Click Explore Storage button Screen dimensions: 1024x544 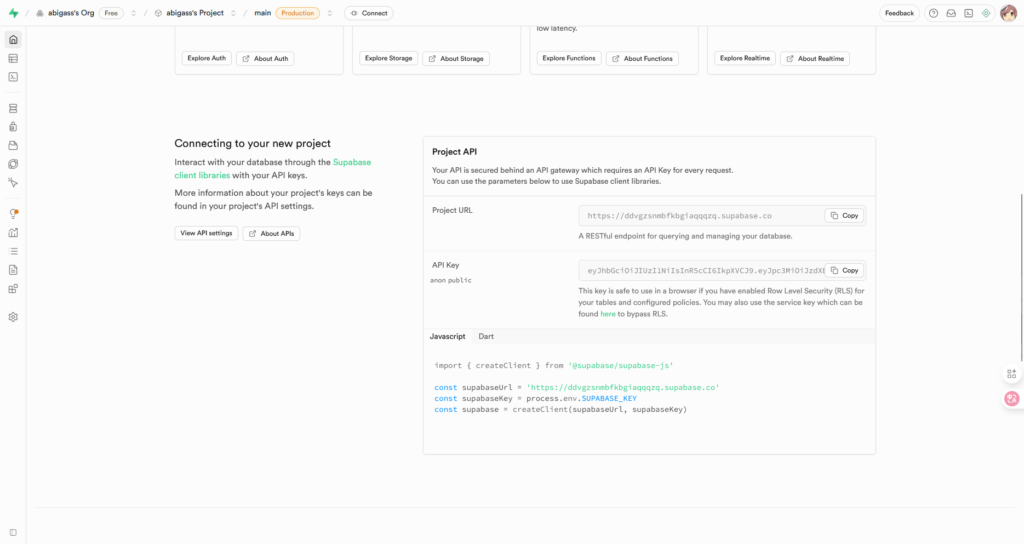pyautogui.click(x=389, y=58)
